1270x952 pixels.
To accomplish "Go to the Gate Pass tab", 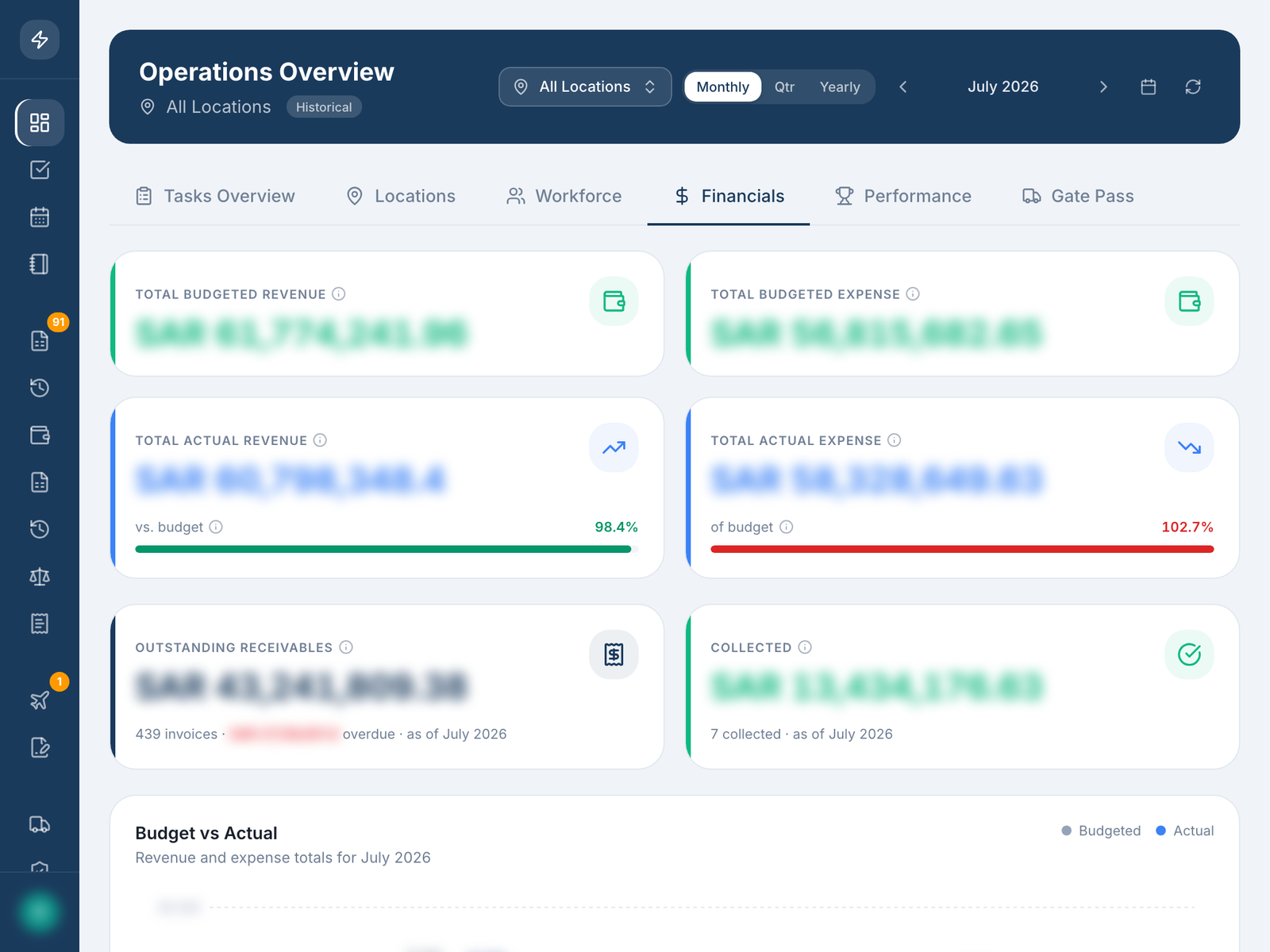I will coord(1078,196).
